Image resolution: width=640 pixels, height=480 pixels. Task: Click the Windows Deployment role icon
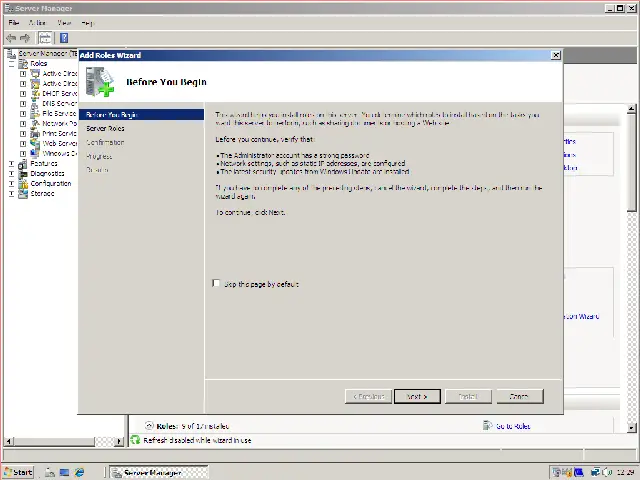coord(36,153)
